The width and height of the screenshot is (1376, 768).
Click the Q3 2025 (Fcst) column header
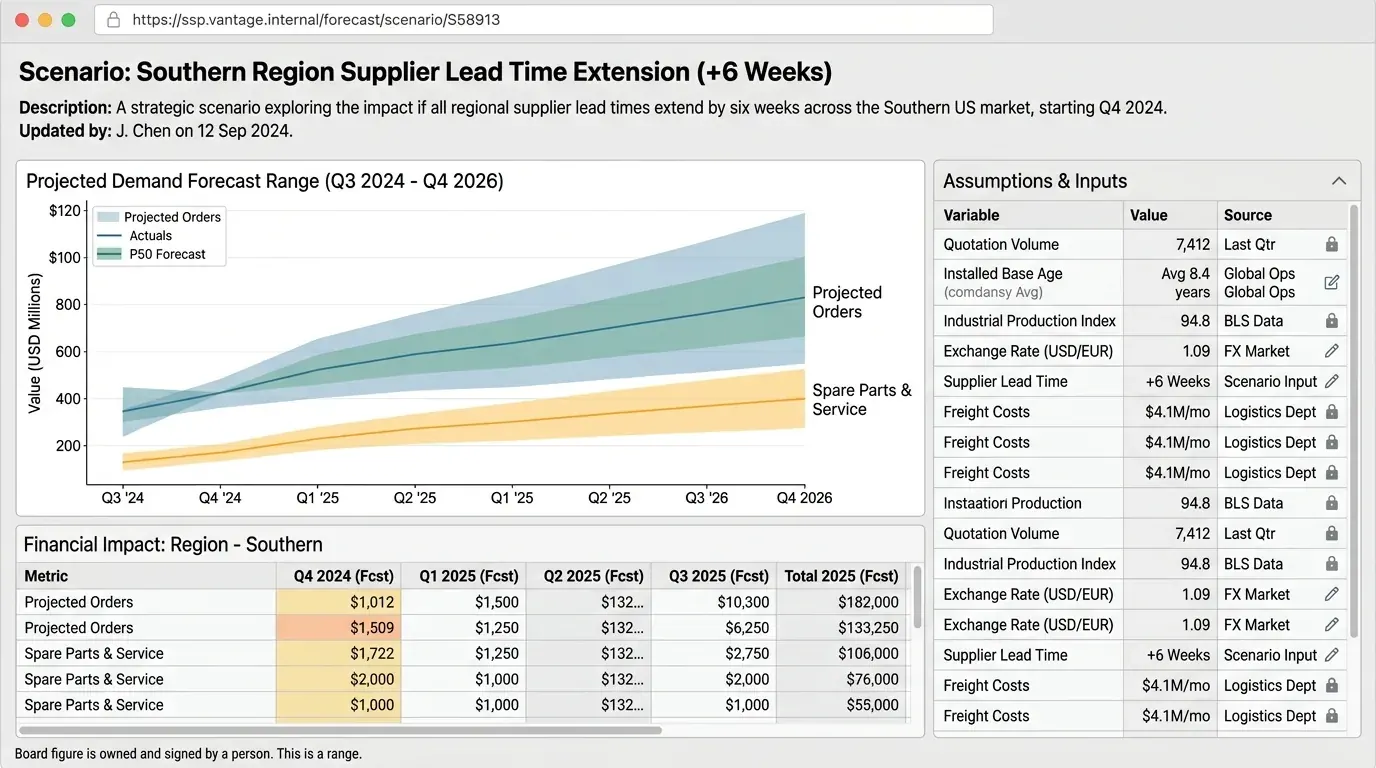pyautogui.click(x=714, y=576)
